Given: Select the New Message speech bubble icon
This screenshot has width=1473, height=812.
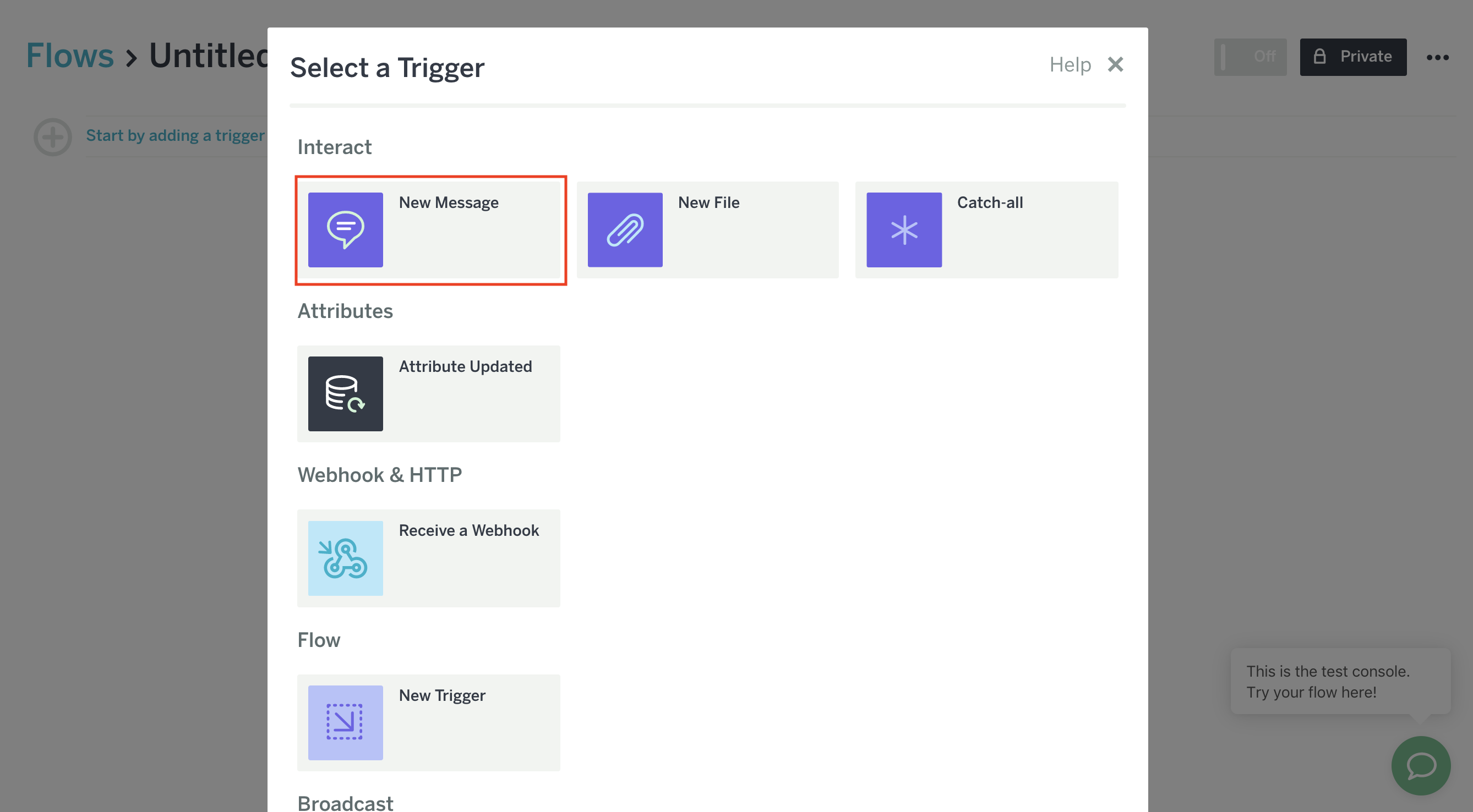Looking at the screenshot, I should (x=345, y=230).
